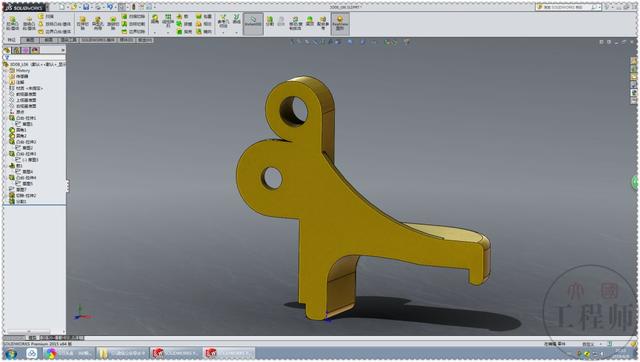Screen dimensions: 640x362
Task: Open the Reference Geometry dropdown arrow
Action: (x=223, y=32)
